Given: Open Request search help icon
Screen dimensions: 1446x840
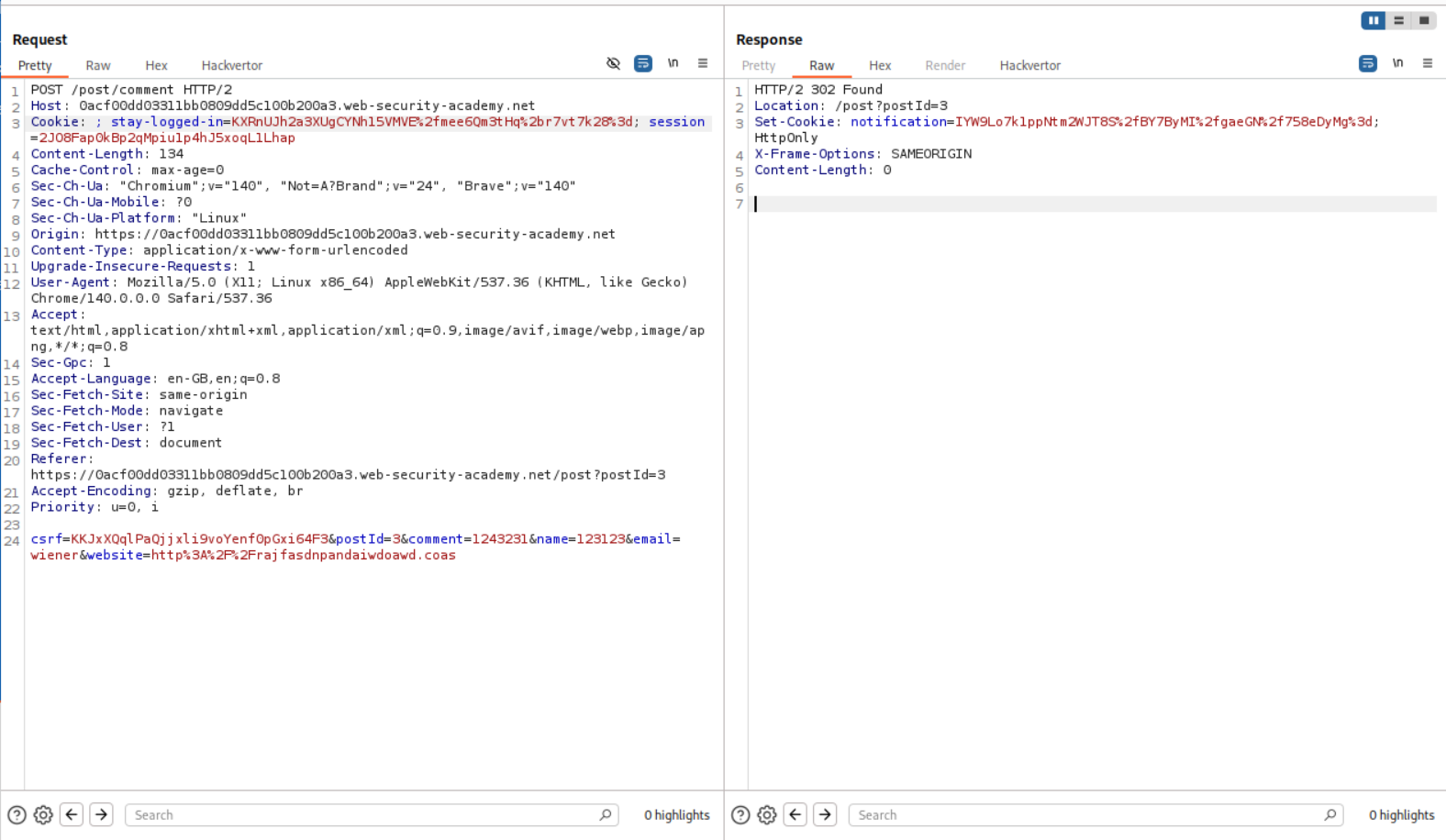Looking at the screenshot, I should 17,814.
